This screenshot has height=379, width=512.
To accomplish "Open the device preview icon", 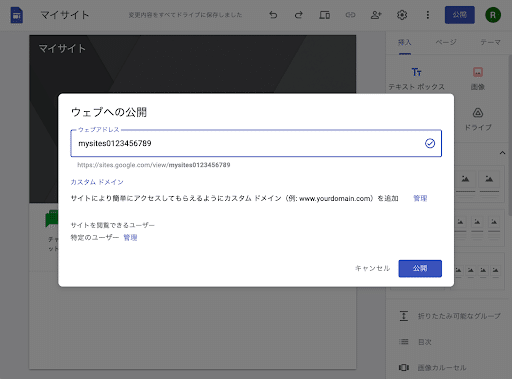I will pos(324,15).
